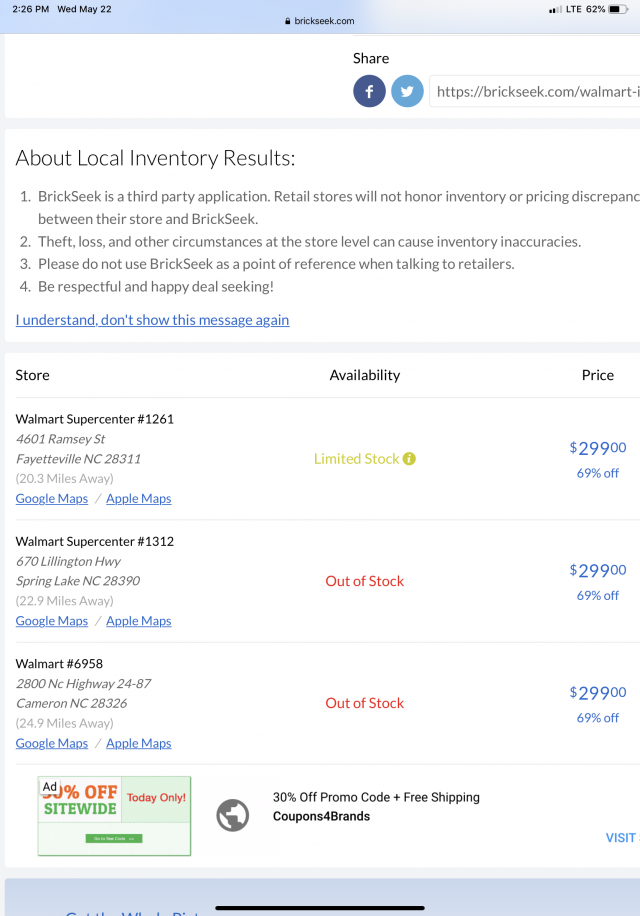Click '69% off' under Spring Lake store price
Screen dimensions: 640x916
click(x=597, y=595)
